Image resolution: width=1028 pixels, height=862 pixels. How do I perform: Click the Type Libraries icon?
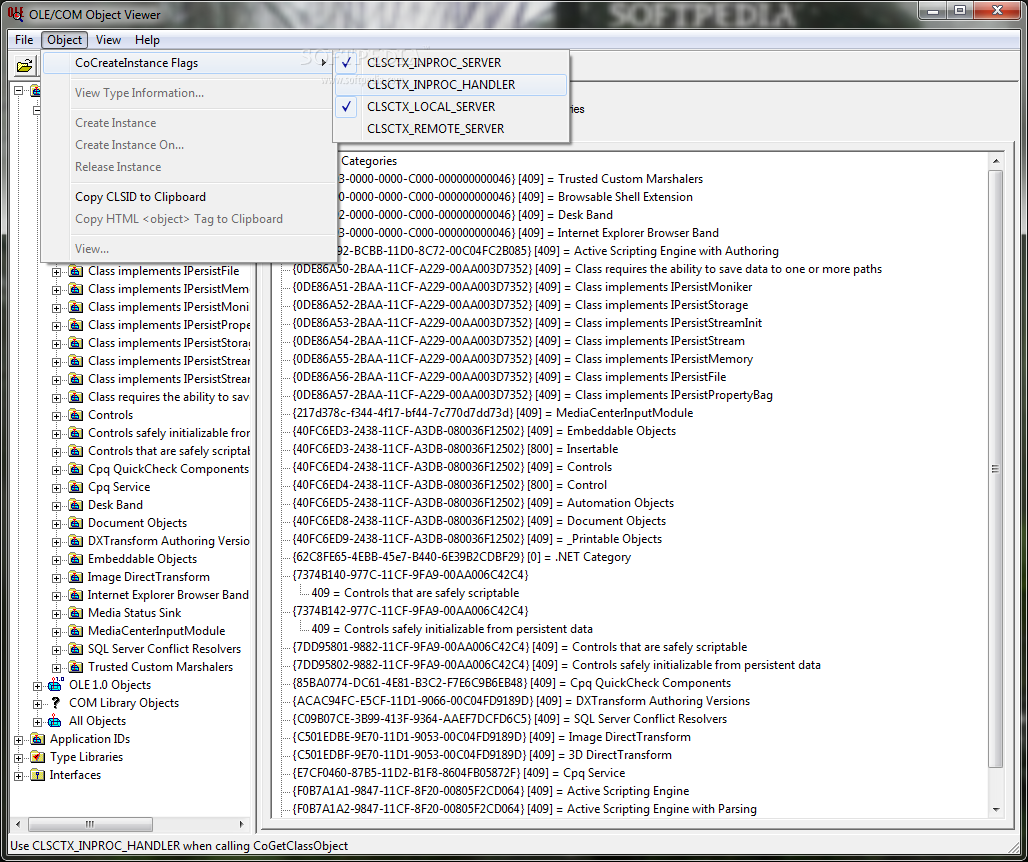click(x=38, y=757)
